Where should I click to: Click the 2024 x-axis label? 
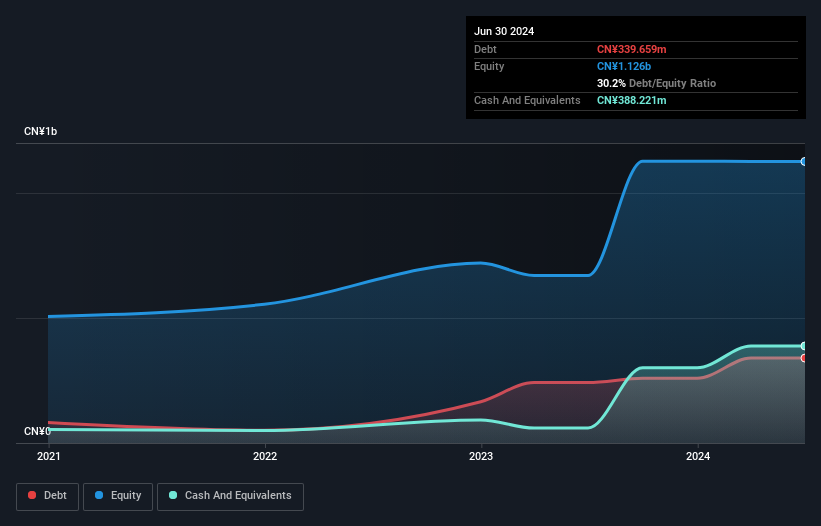pyautogui.click(x=698, y=456)
